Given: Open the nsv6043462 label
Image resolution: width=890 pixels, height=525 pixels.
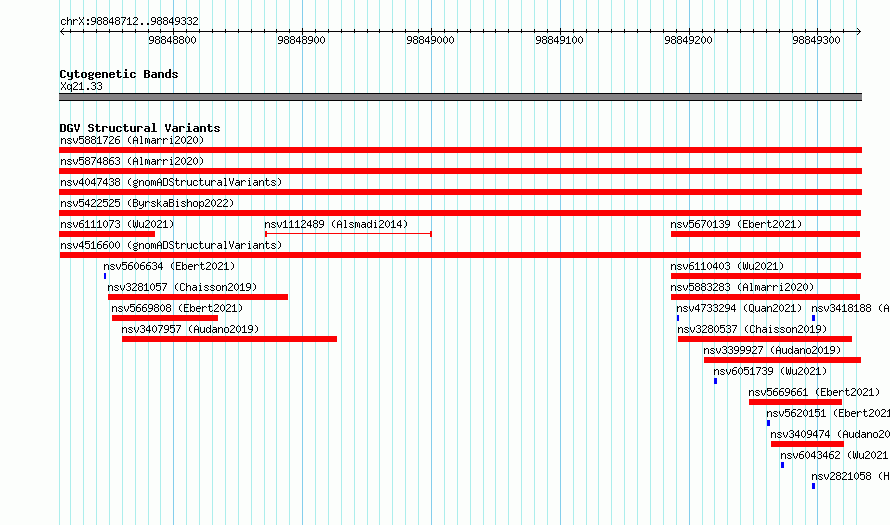Looking at the screenshot, I should coord(834,455).
